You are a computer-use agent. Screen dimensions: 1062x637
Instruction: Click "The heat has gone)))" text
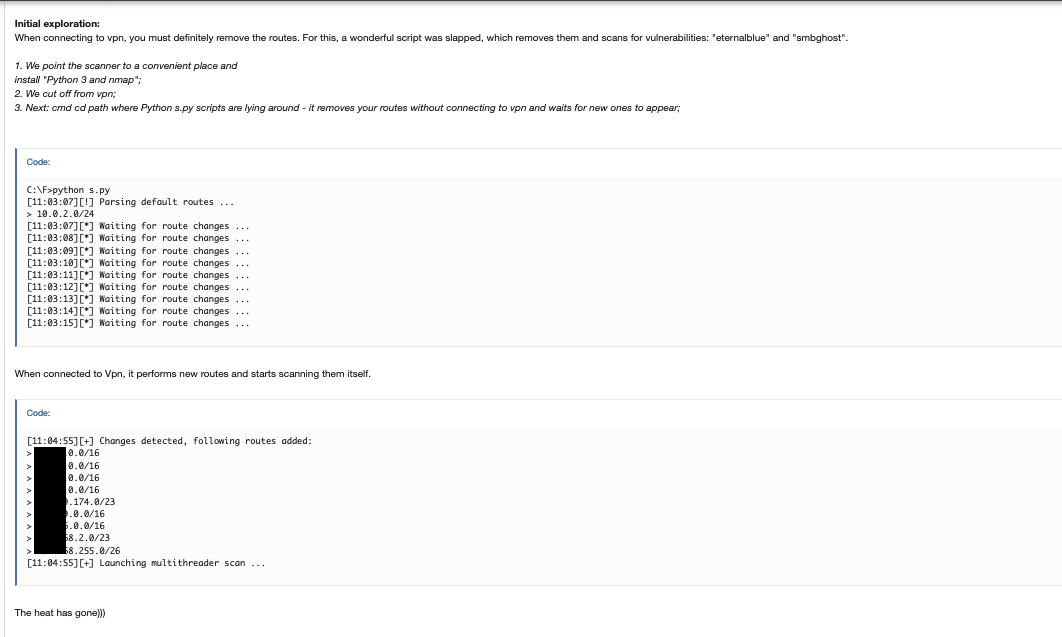tap(60, 613)
